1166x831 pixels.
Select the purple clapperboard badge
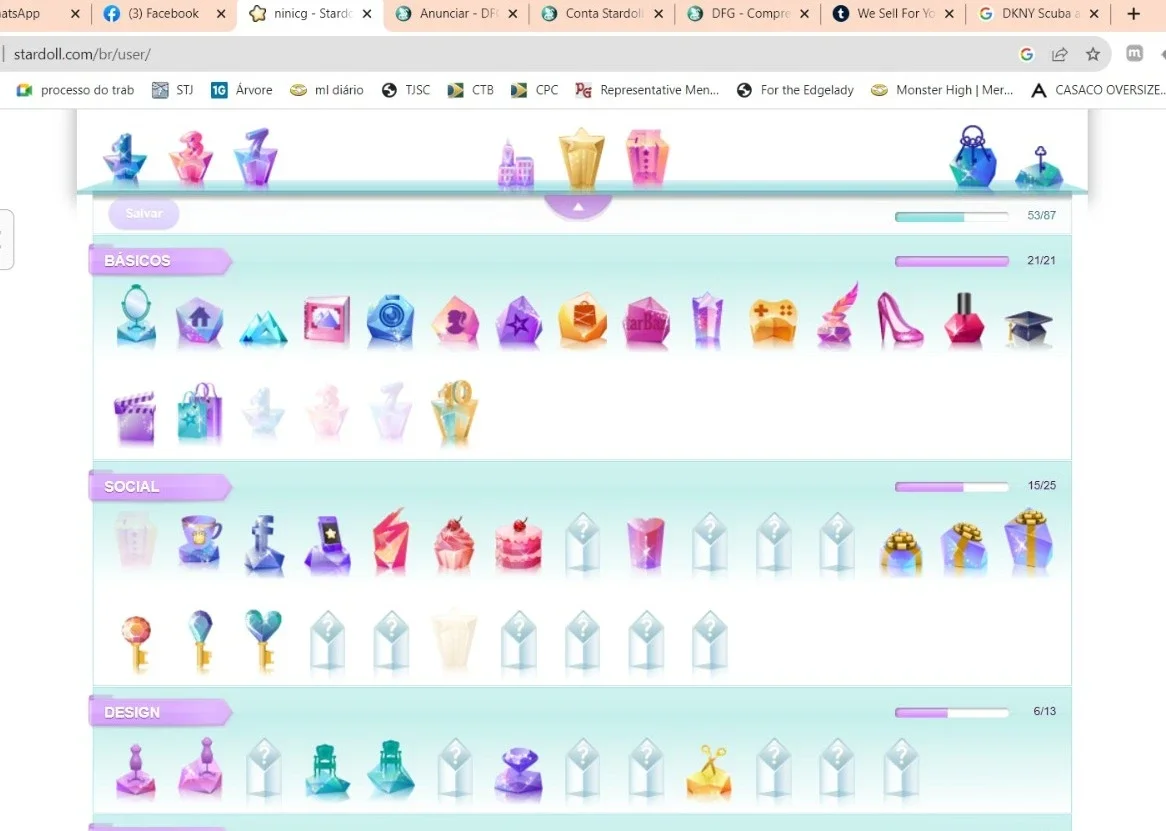click(135, 418)
